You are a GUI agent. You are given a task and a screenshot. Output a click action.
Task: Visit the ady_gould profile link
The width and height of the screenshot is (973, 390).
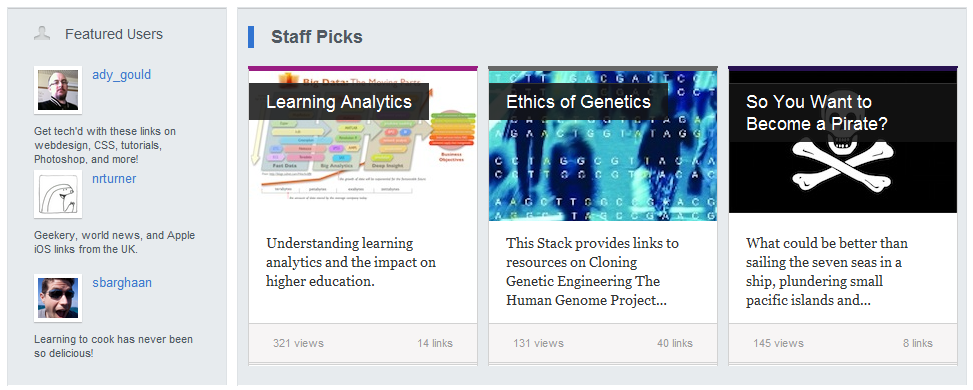(x=122, y=75)
